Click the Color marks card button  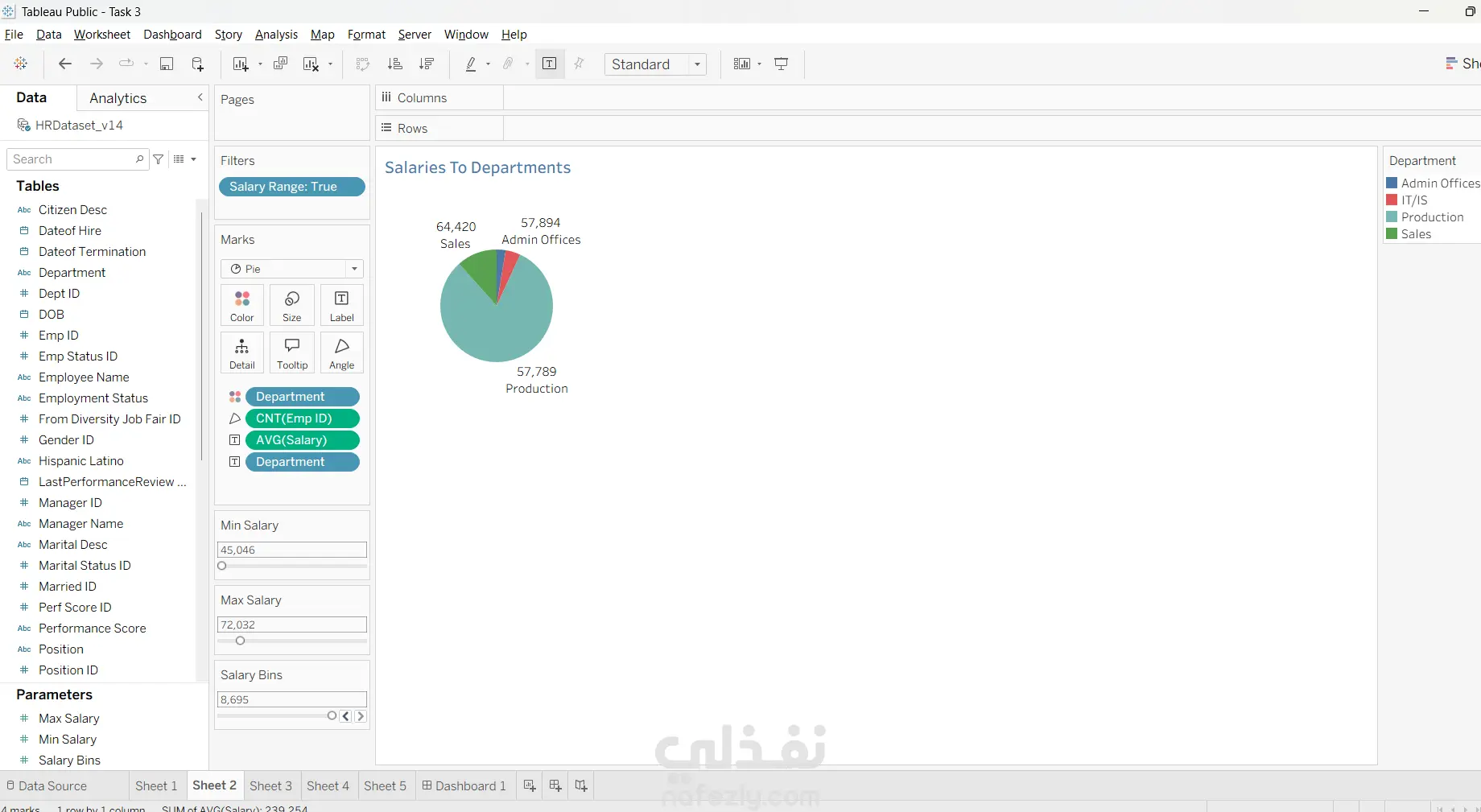[x=241, y=305]
